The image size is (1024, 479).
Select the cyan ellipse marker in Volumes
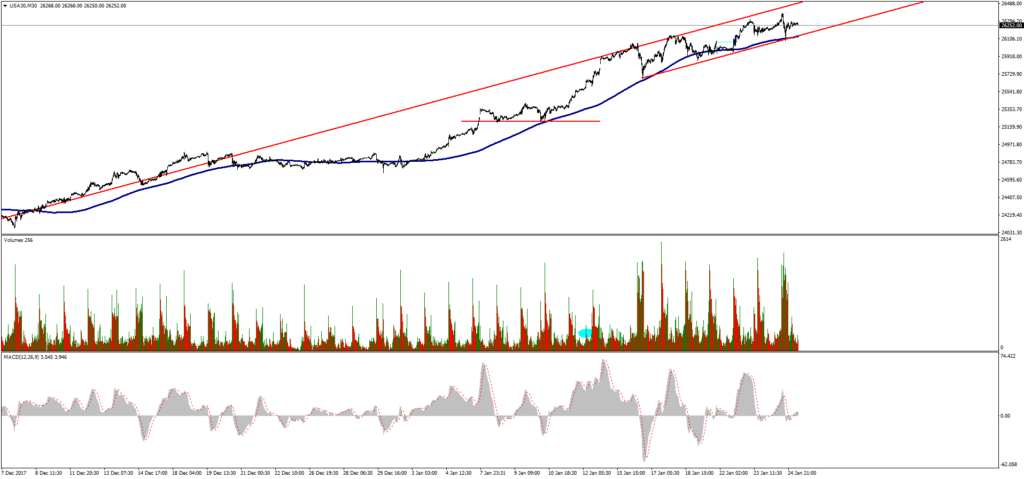(587, 332)
